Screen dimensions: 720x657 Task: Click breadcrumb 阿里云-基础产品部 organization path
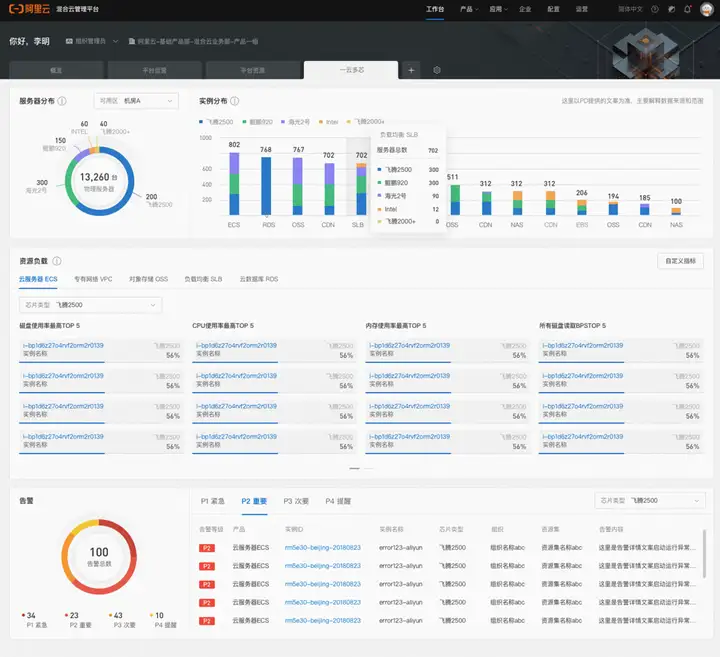coord(197,41)
